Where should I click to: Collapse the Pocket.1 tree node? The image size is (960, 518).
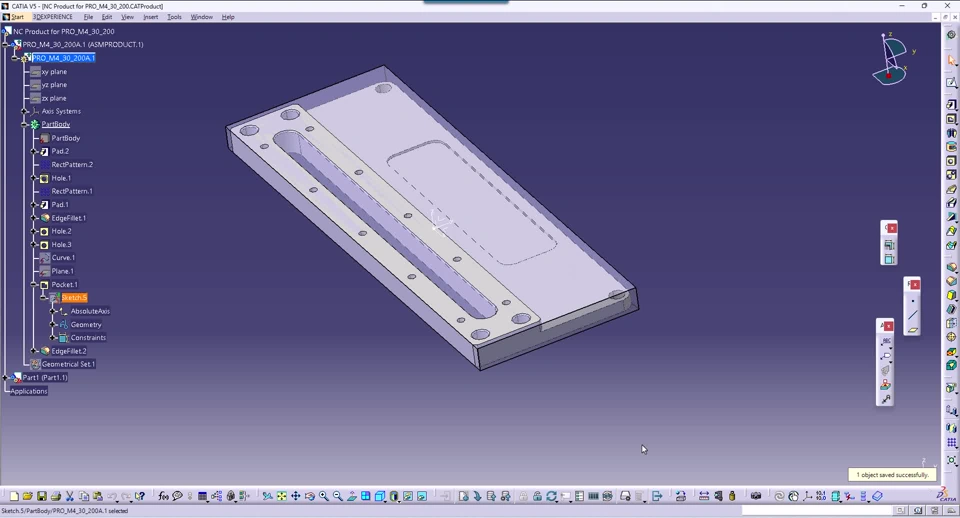(x=34, y=285)
